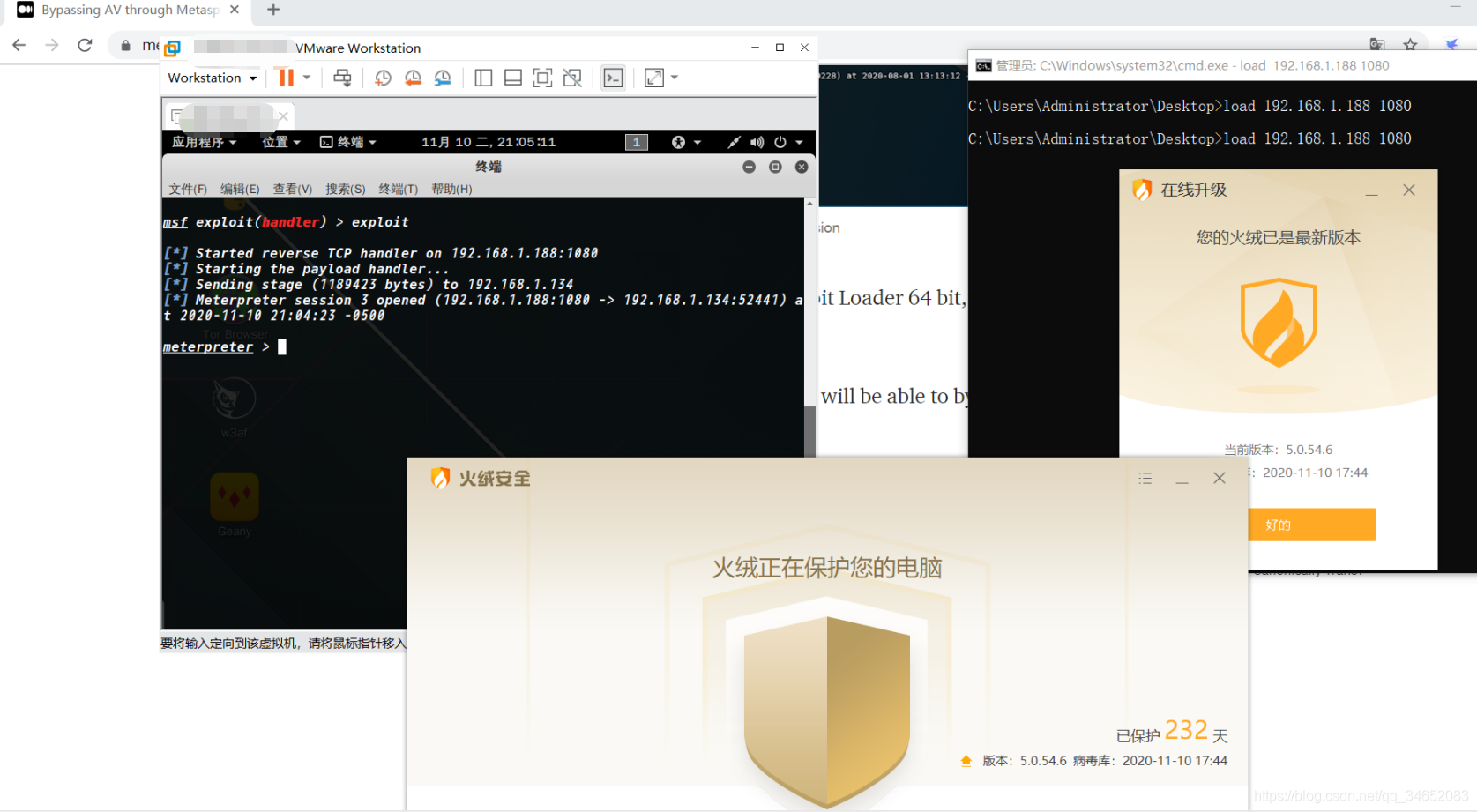1477x812 pixels.
Task: Click the 'Sending stage (1189423 bytes)' line
Action: pos(369,284)
